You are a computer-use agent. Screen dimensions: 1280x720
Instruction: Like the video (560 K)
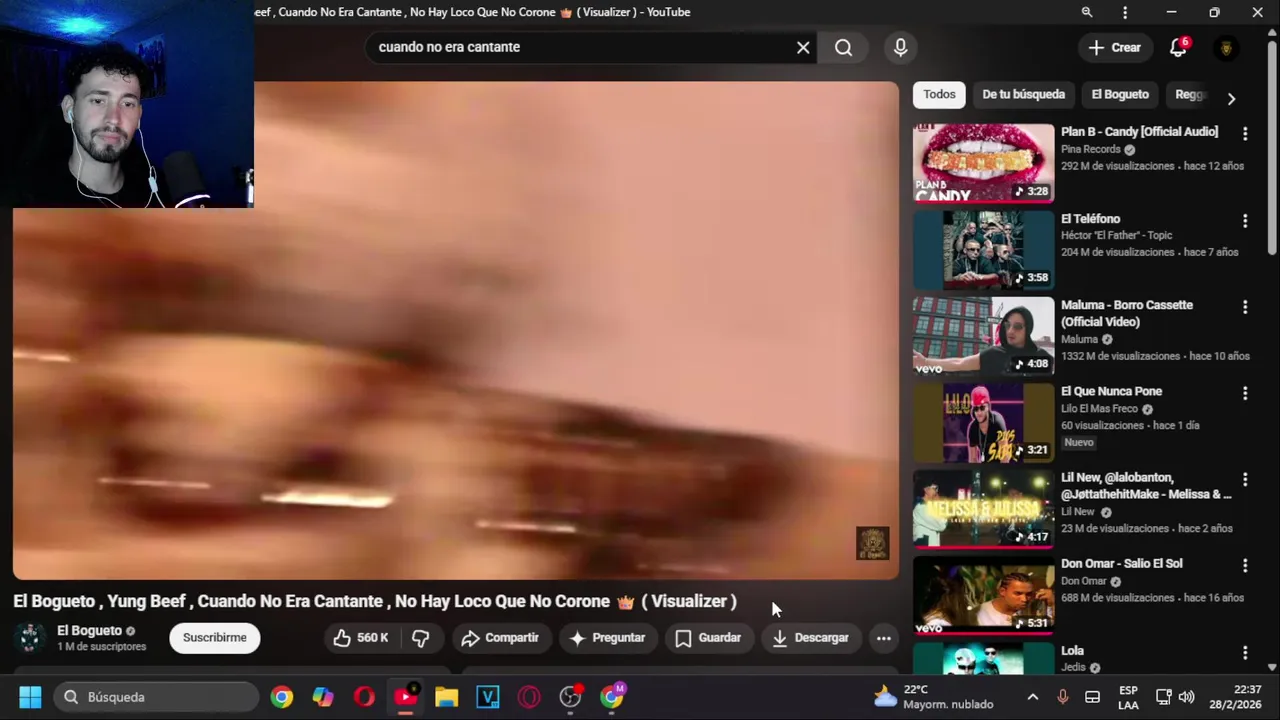[x=361, y=637]
